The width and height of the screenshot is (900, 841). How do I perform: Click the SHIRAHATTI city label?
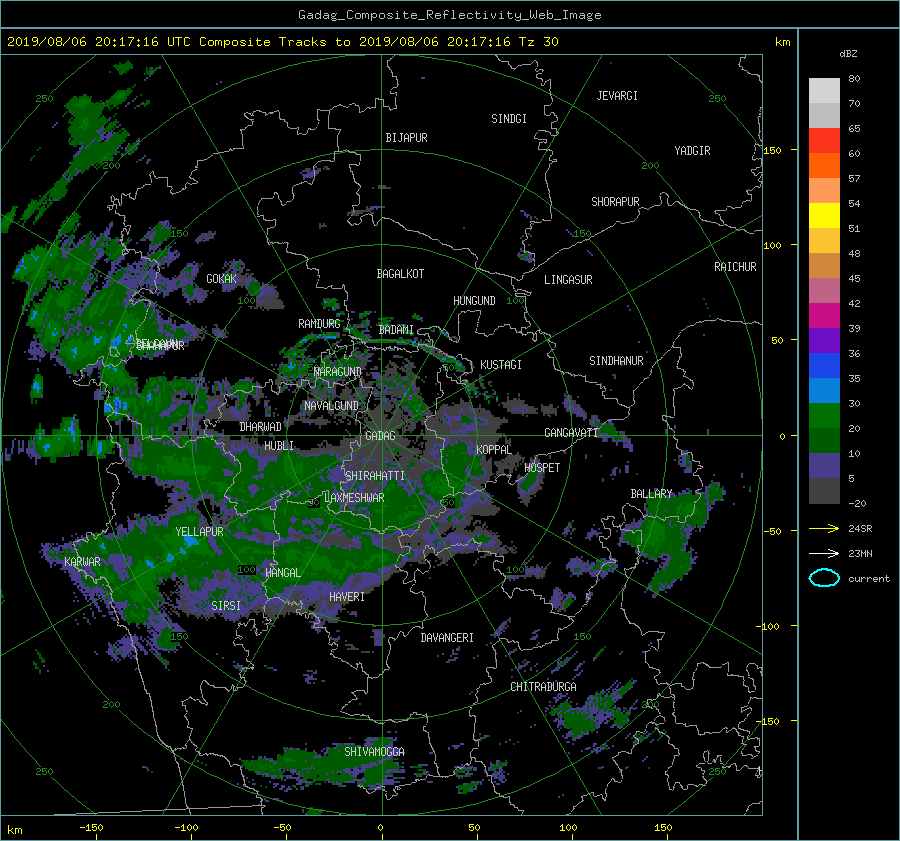375,476
